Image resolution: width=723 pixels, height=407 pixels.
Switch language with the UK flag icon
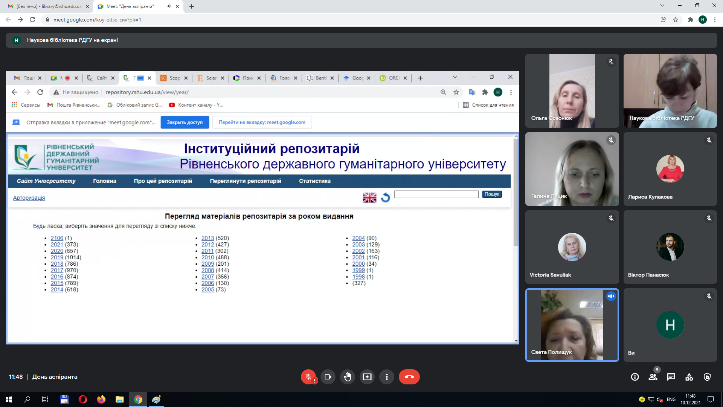pos(369,198)
